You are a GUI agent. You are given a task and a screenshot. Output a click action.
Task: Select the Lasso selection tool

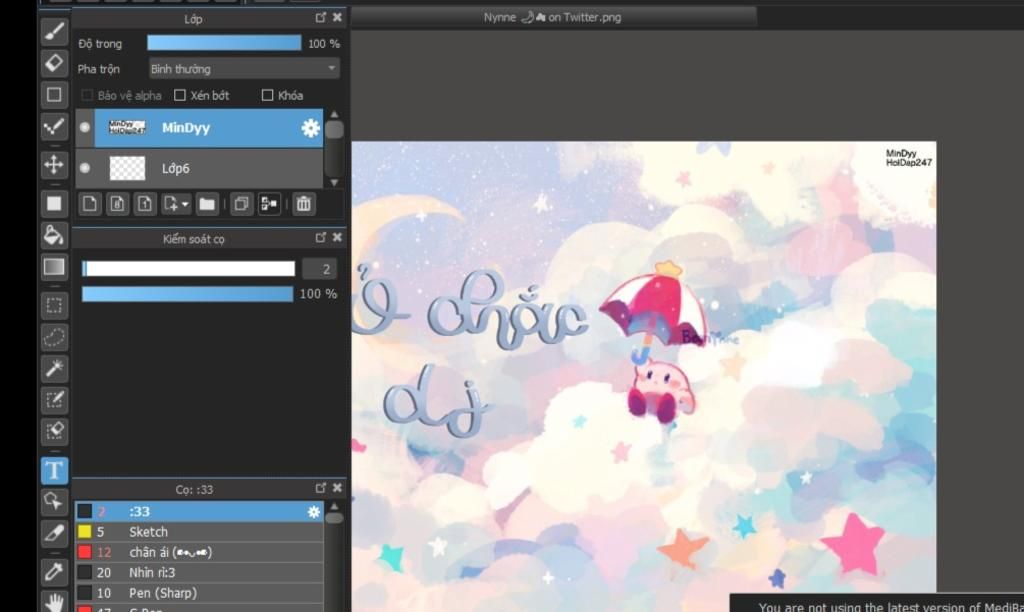pyautogui.click(x=54, y=337)
